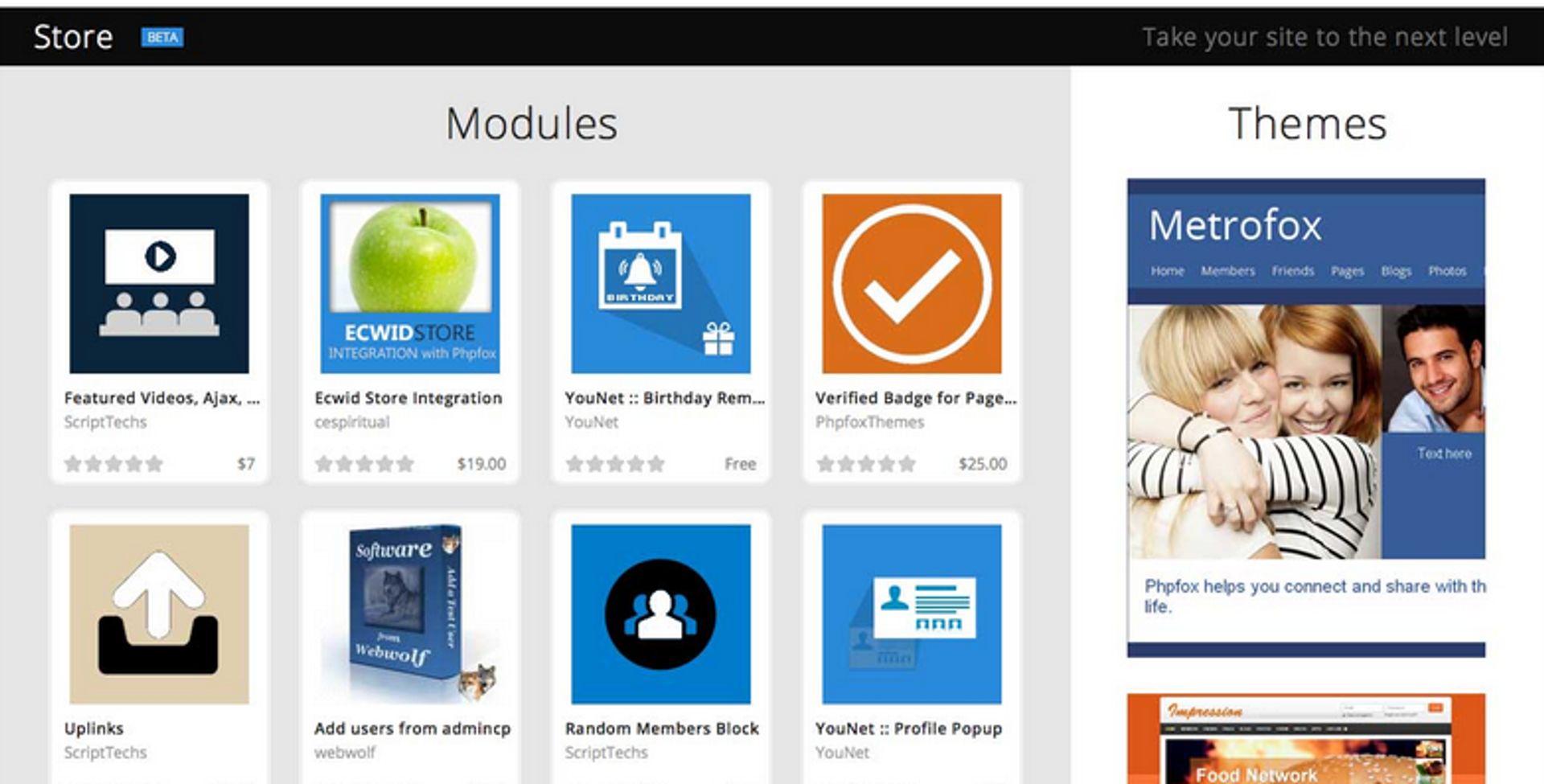
Task: Click the star rating of Verified Badge
Action: pyautogui.click(x=866, y=464)
